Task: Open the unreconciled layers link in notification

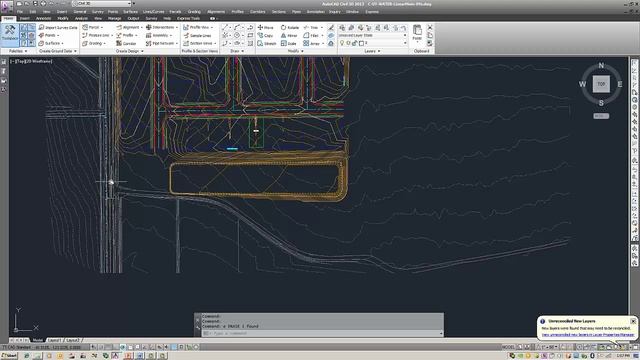Action: [x=588, y=335]
